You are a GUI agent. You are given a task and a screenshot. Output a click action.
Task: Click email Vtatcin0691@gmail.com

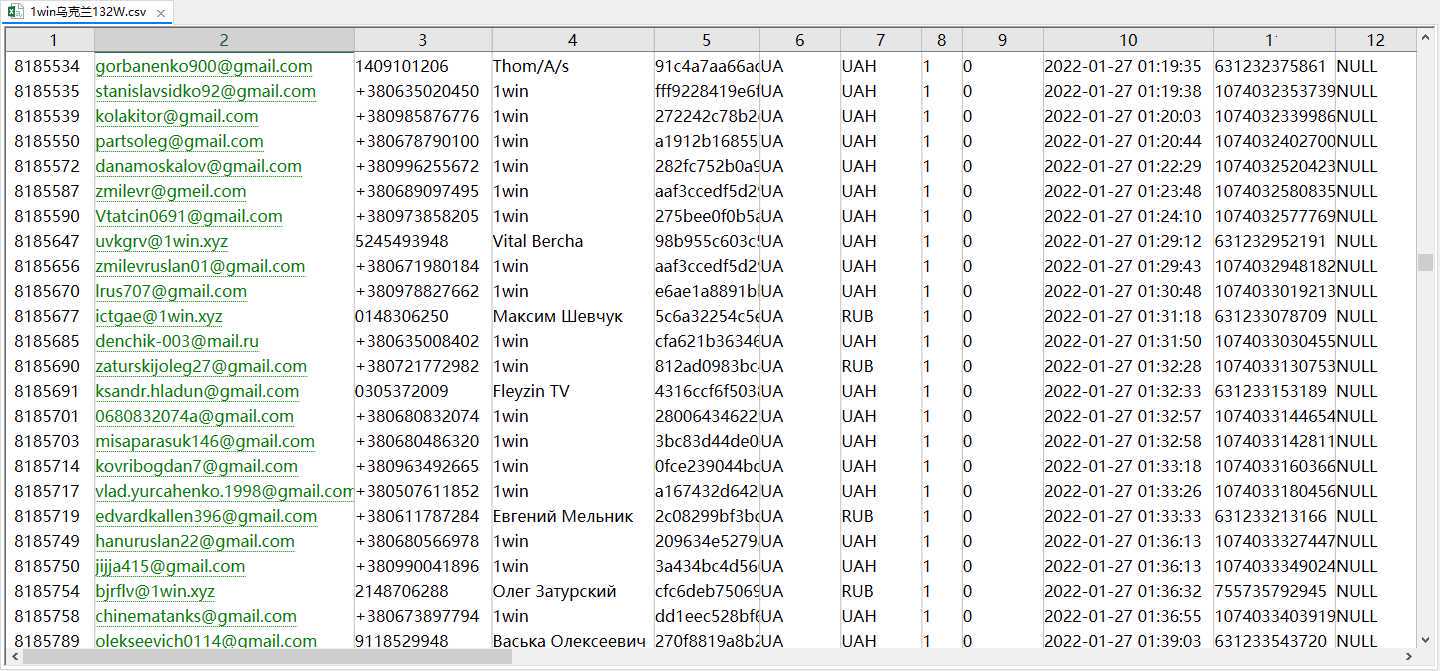[189, 216]
